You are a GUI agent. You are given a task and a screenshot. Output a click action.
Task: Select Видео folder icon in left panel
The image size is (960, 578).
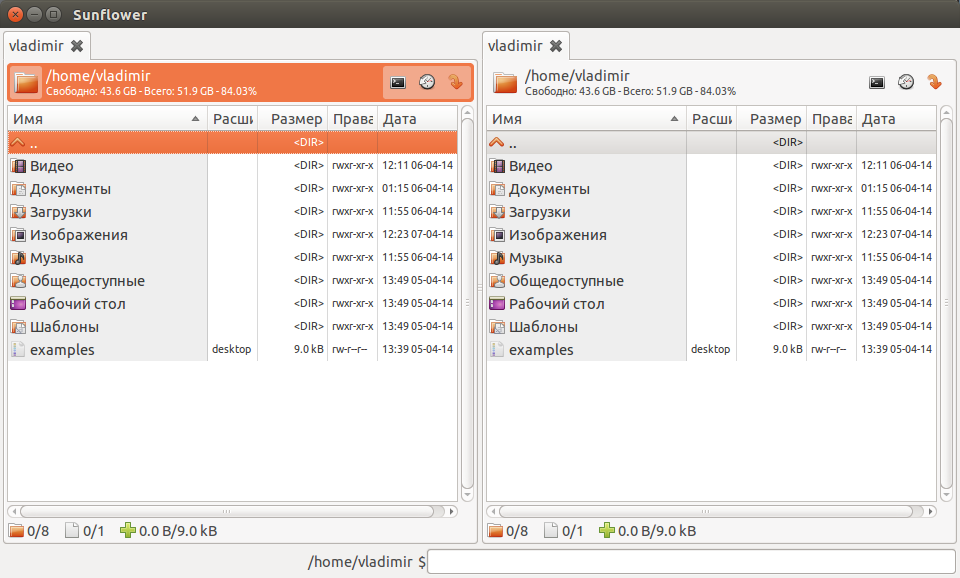pyautogui.click(x=19, y=165)
